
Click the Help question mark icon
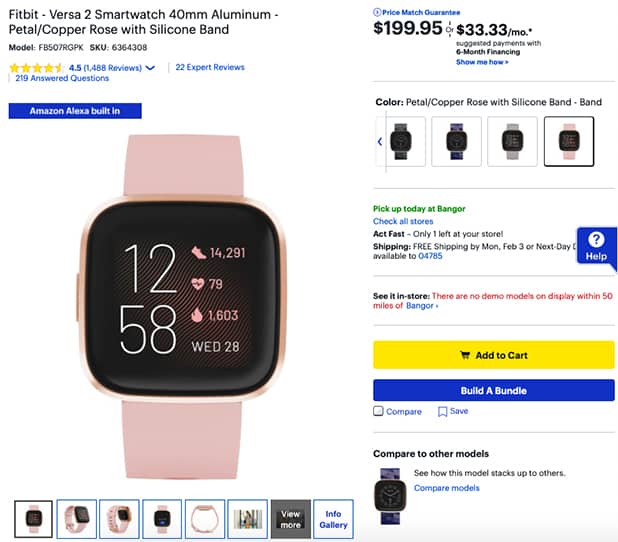pyautogui.click(x=596, y=239)
